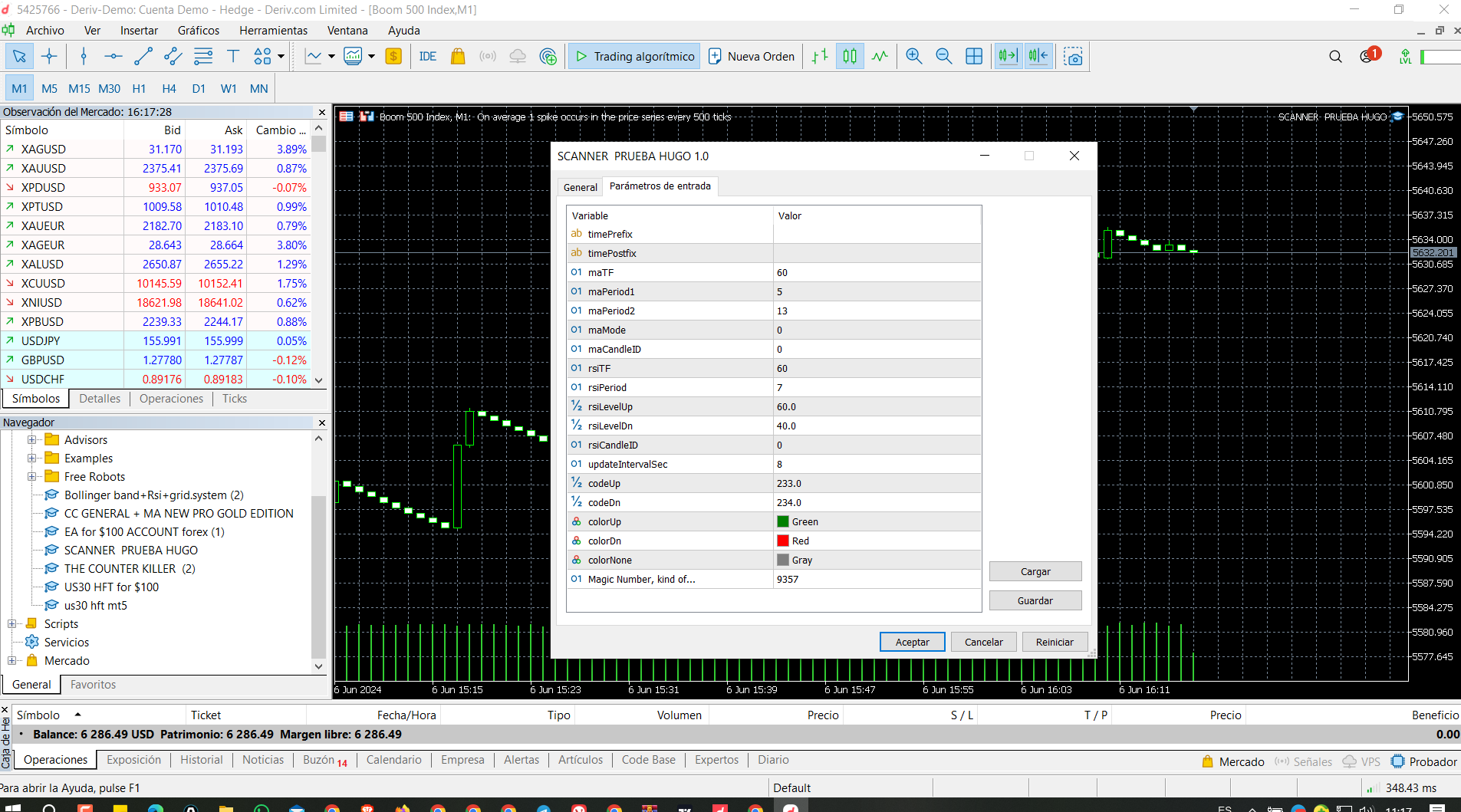The image size is (1461, 812).
Task: Select the trendline drawing tool
Action: (x=143, y=56)
